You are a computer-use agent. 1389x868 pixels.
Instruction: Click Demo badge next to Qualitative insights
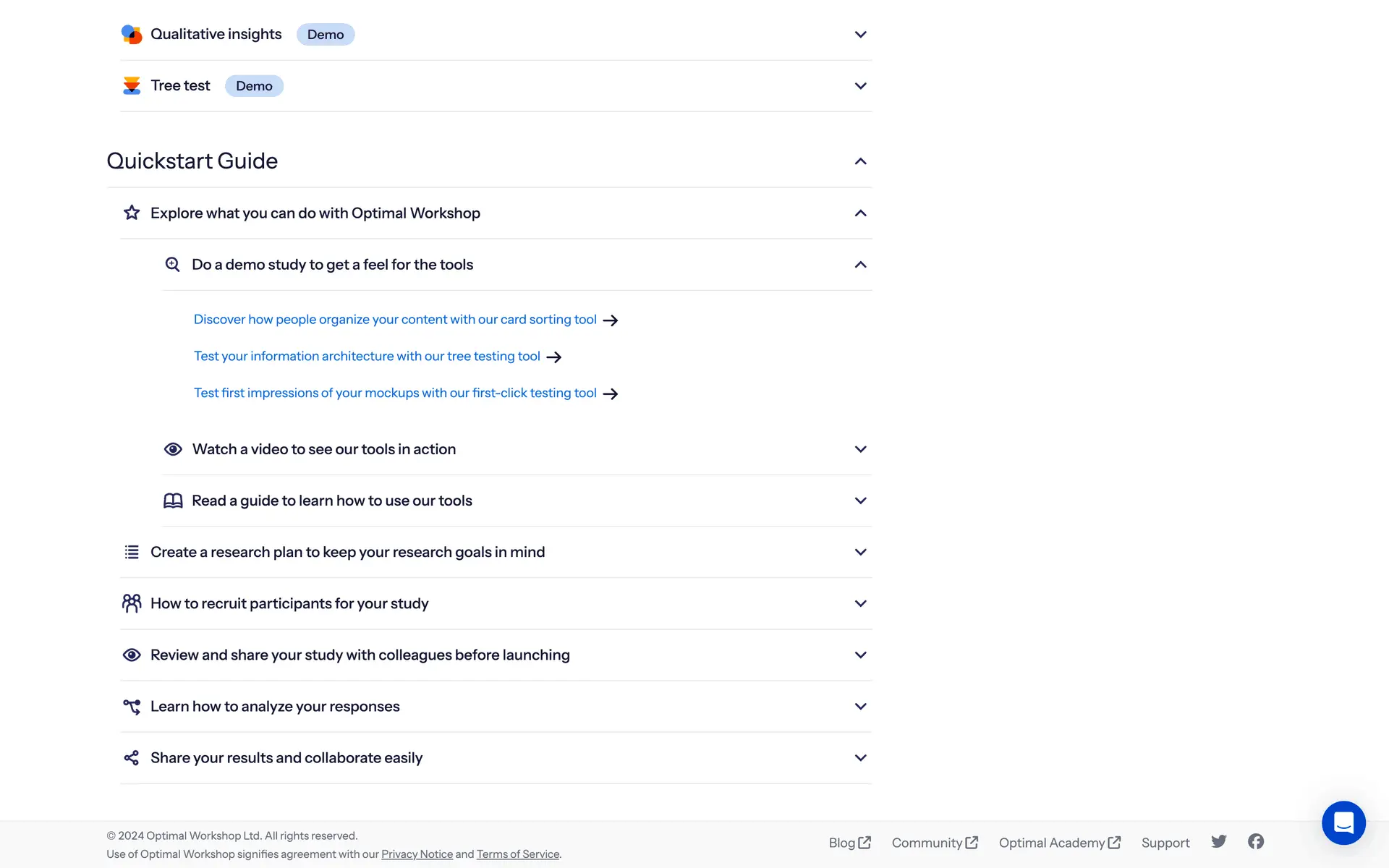click(326, 35)
